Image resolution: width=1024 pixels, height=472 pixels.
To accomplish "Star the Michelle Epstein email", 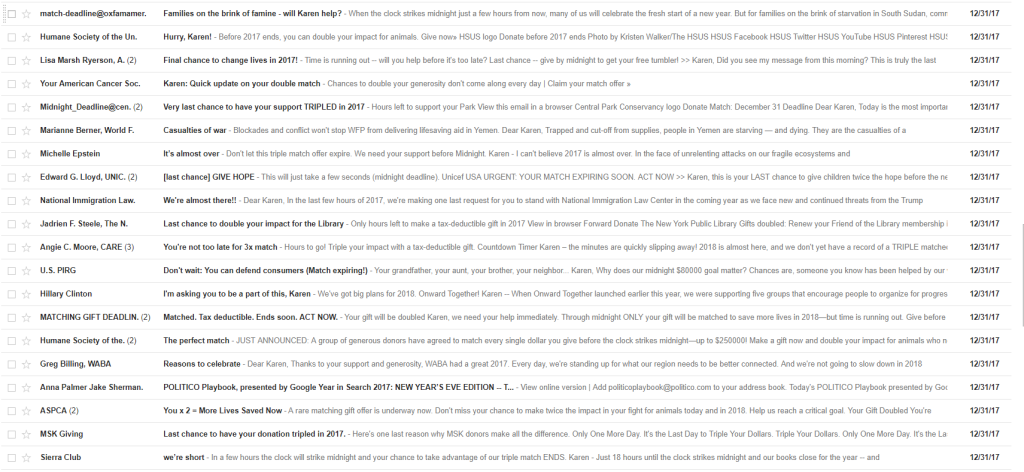I will (x=26, y=153).
